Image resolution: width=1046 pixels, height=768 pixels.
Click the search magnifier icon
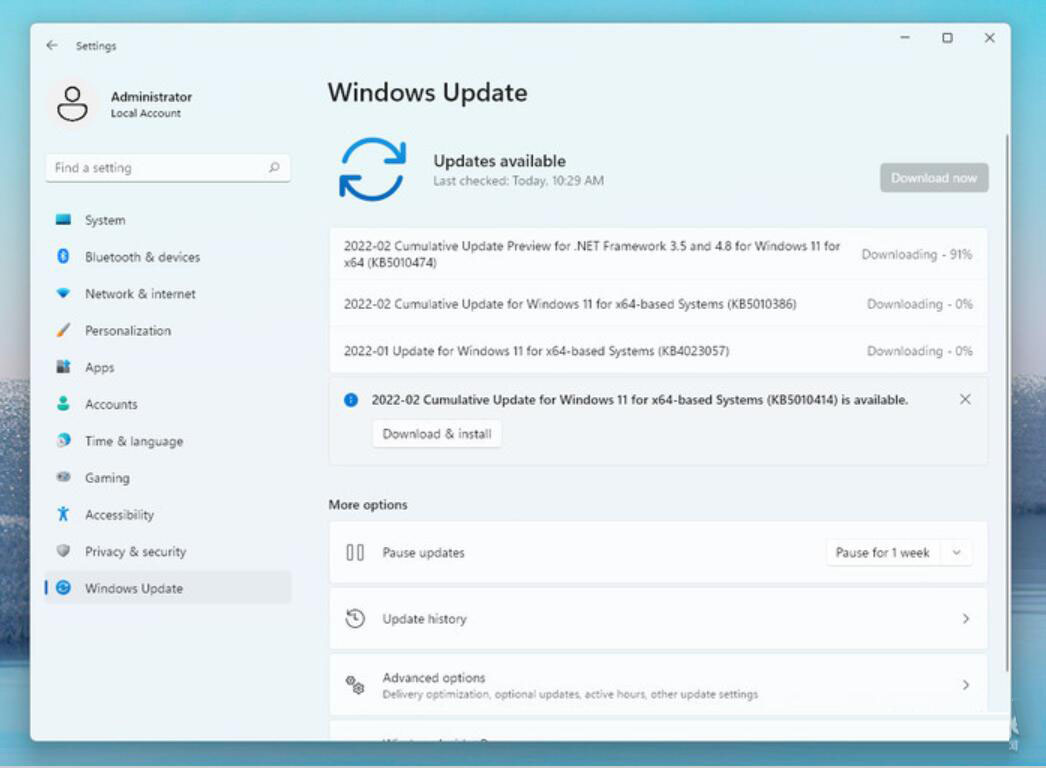(274, 168)
